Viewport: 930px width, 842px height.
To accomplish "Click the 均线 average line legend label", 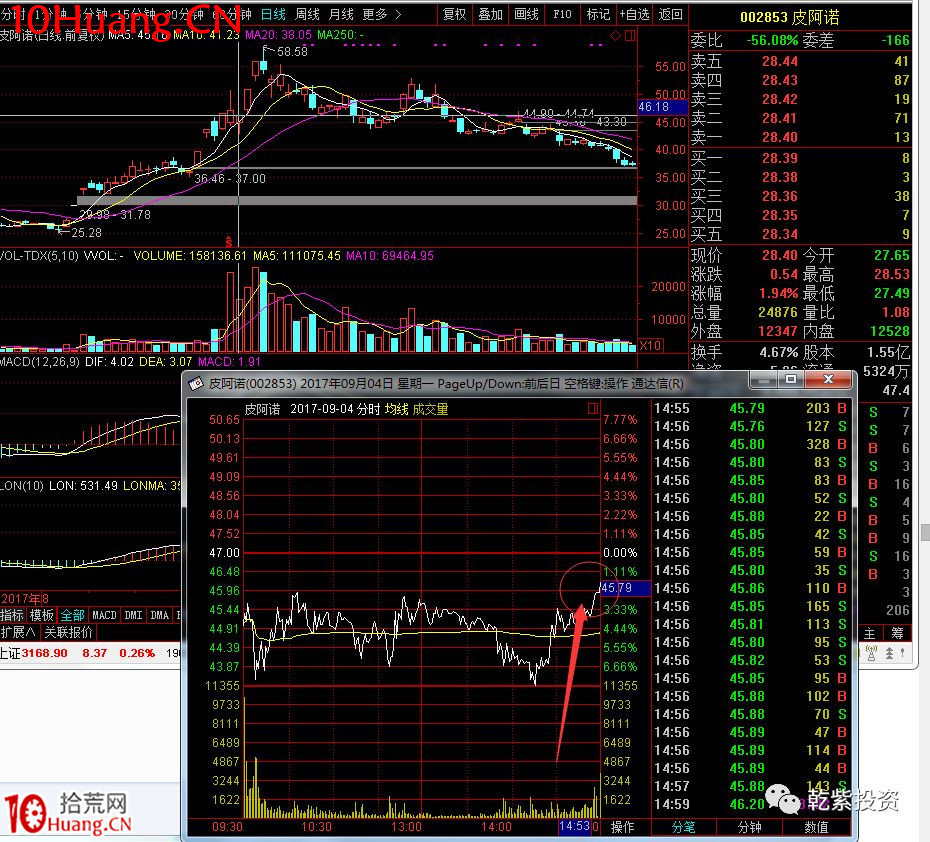I will coord(396,409).
